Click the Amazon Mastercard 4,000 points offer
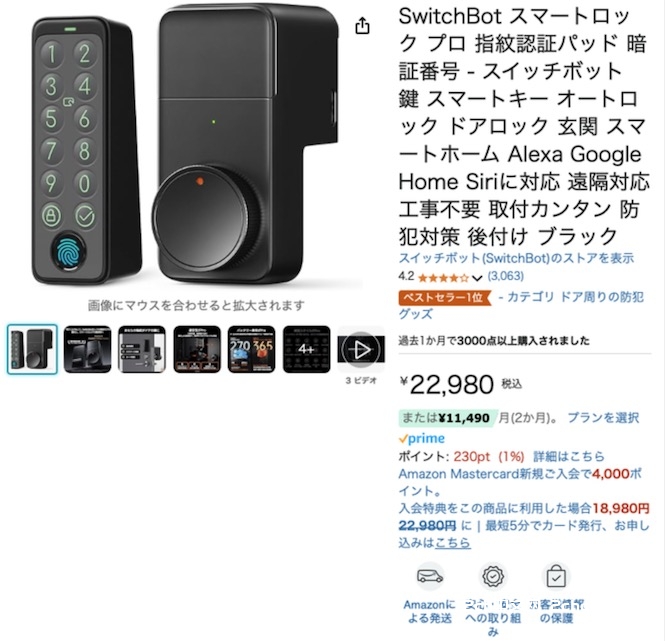The height and width of the screenshot is (641, 665). click(x=520, y=482)
